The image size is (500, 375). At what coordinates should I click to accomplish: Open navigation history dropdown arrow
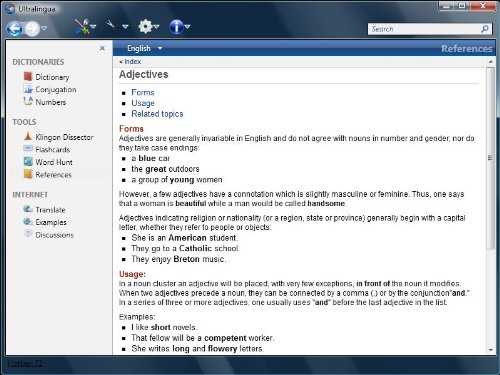tap(44, 28)
